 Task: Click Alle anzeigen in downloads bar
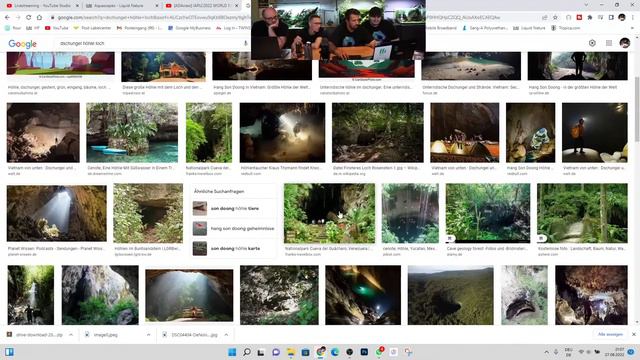[610, 334]
